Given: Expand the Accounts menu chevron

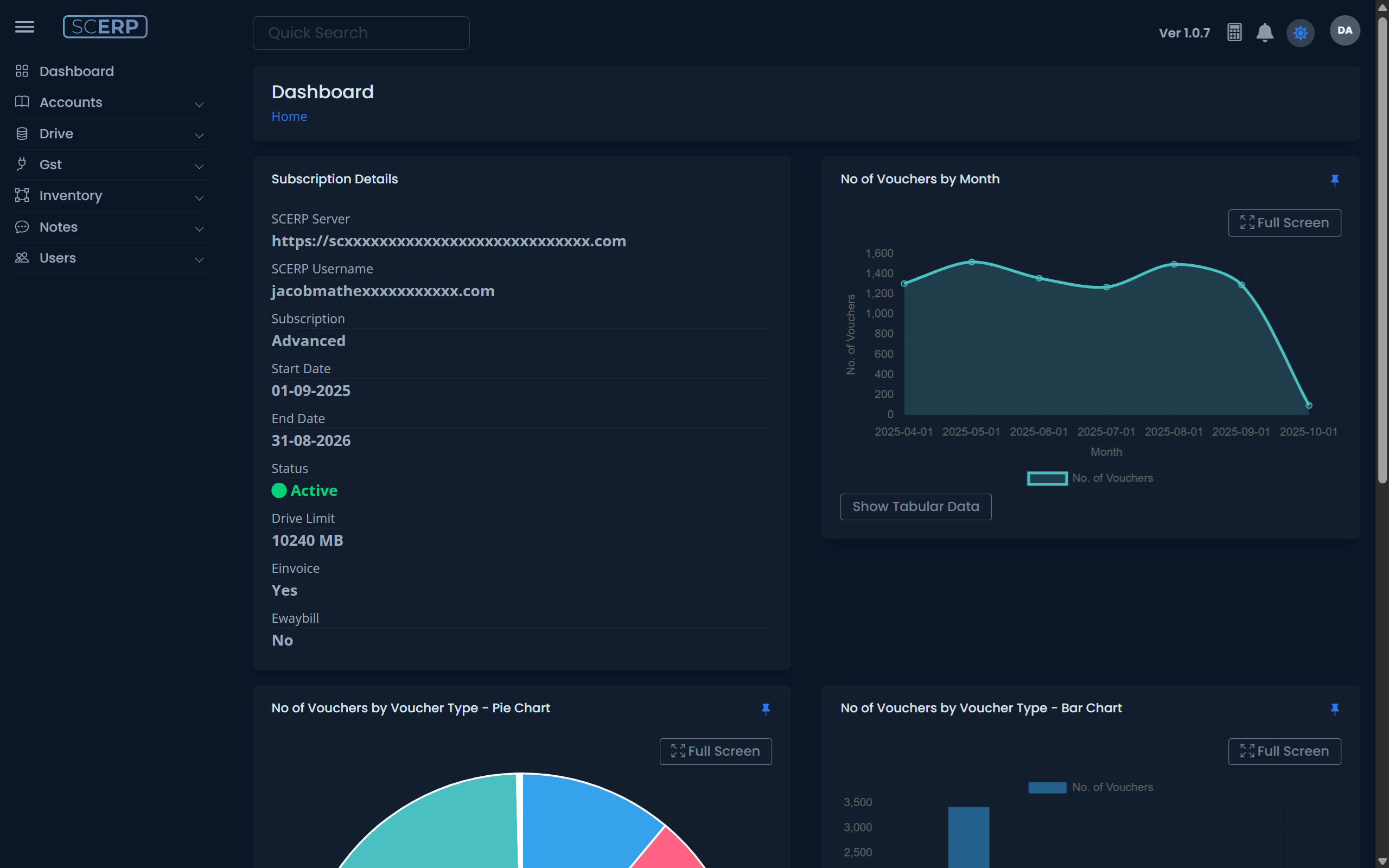Looking at the screenshot, I should point(199,104).
